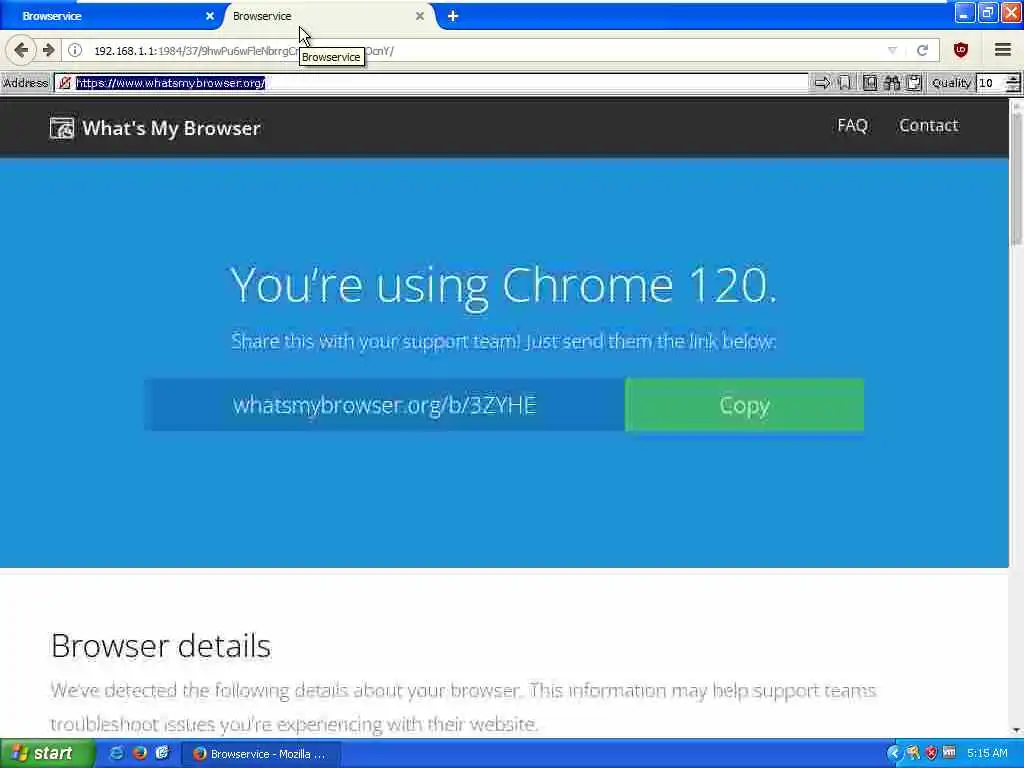The image size is (1024, 768).
Task: Click the Quality value field
Action: [991, 83]
